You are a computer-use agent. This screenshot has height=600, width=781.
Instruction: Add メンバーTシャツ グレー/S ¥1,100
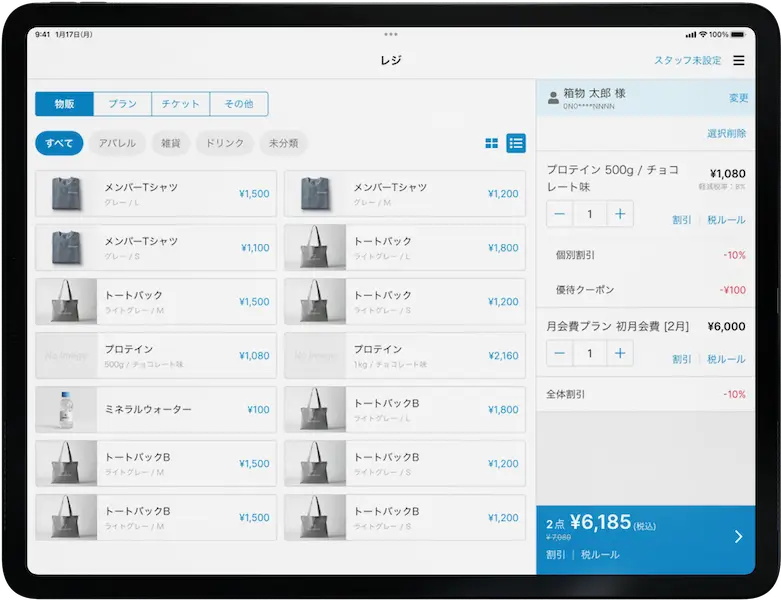[x=156, y=247]
